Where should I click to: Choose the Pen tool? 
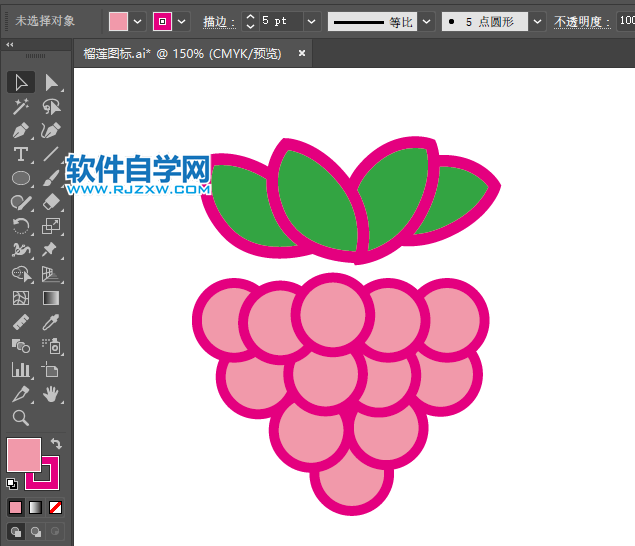click(21, 131)
